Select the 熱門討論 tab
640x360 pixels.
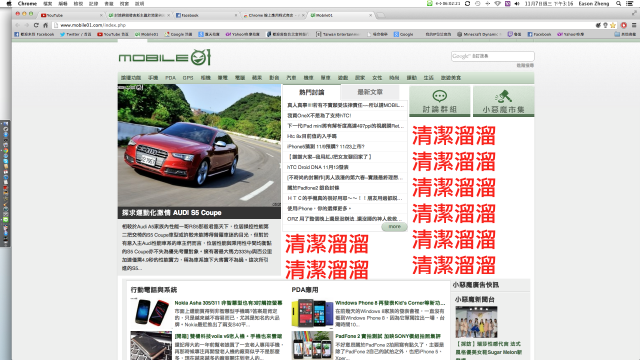(311, 92)
